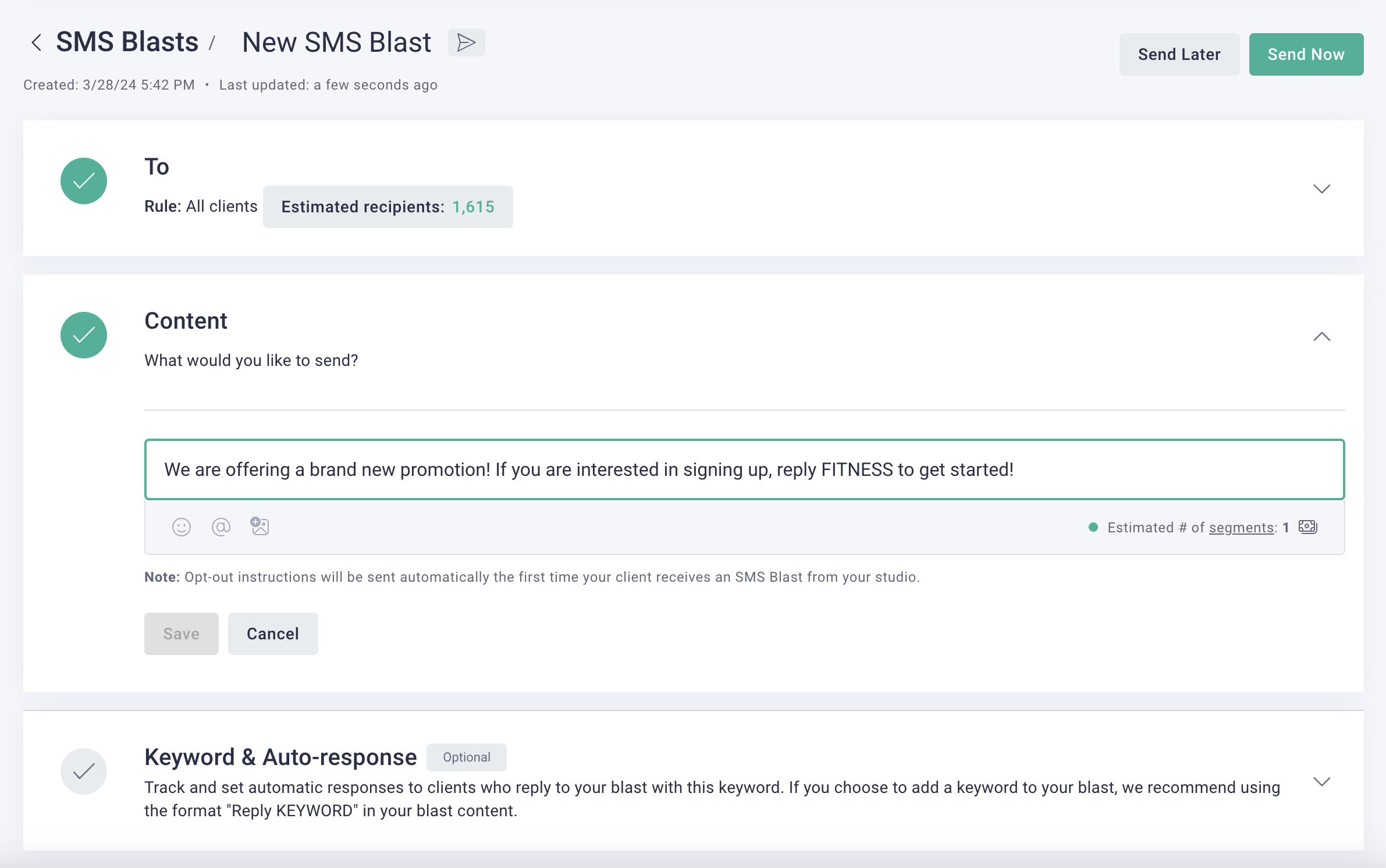
Task: Click the green checkmark for Content section
Action: [x=84, y=335]
